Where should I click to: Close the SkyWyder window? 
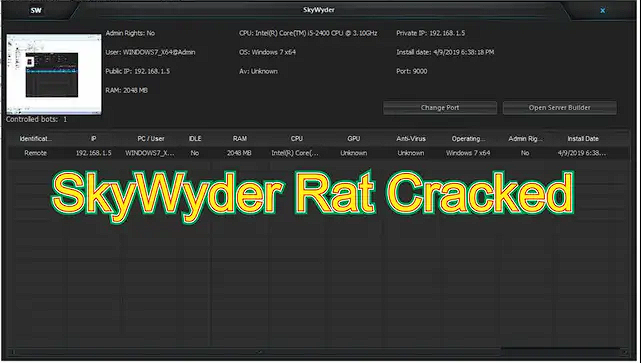pos(603,11)
